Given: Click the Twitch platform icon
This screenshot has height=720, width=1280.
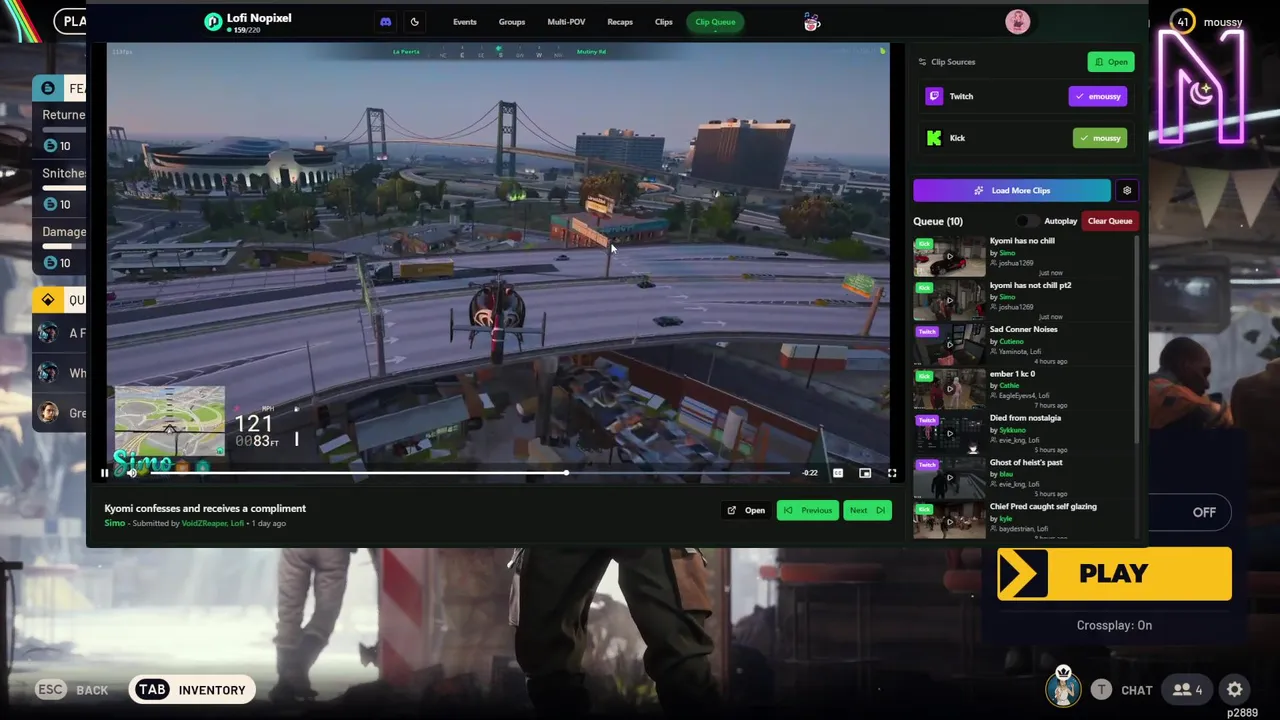Looking at the screenshot, I should coord(934,96).
